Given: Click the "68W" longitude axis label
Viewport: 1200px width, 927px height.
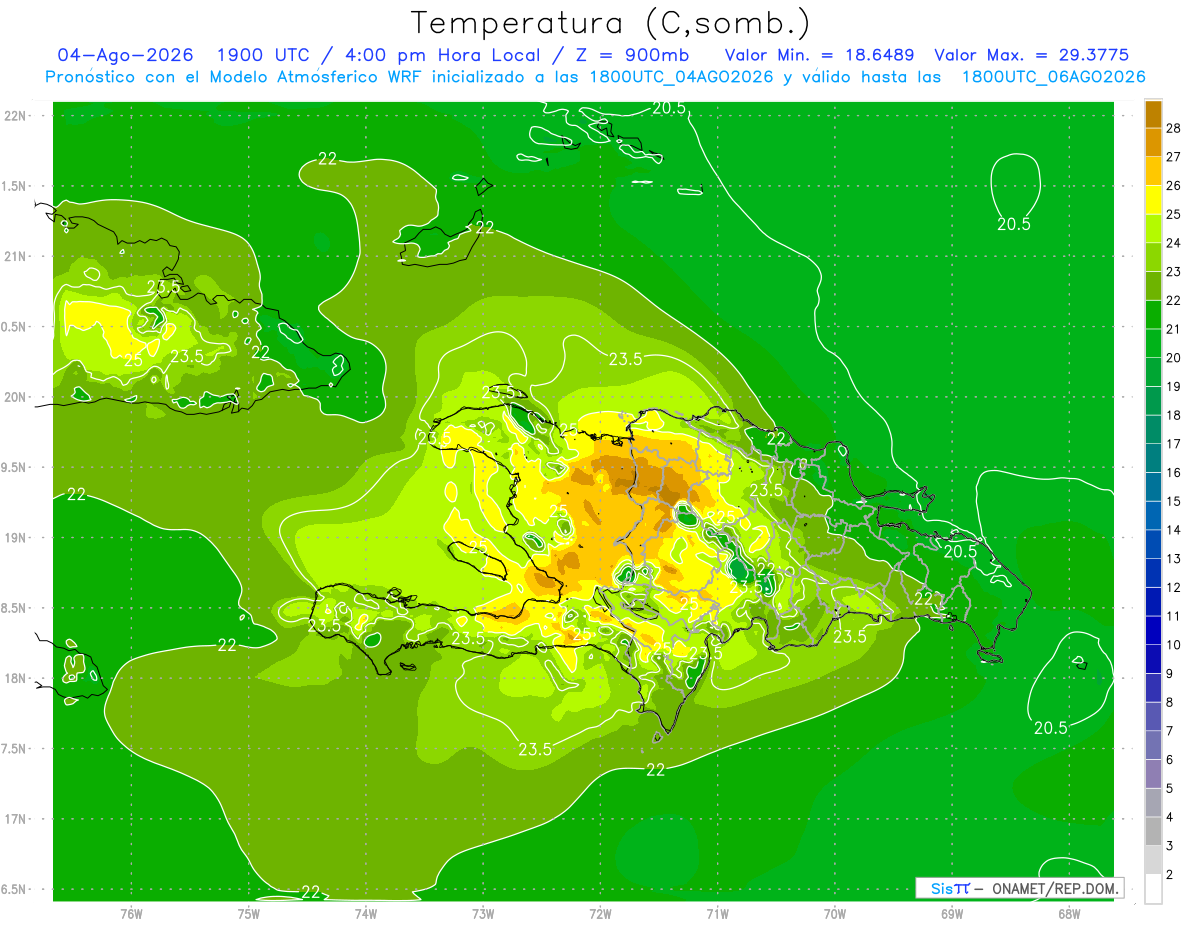Looking at the screenshot, I should click(x=1068, y=913).
